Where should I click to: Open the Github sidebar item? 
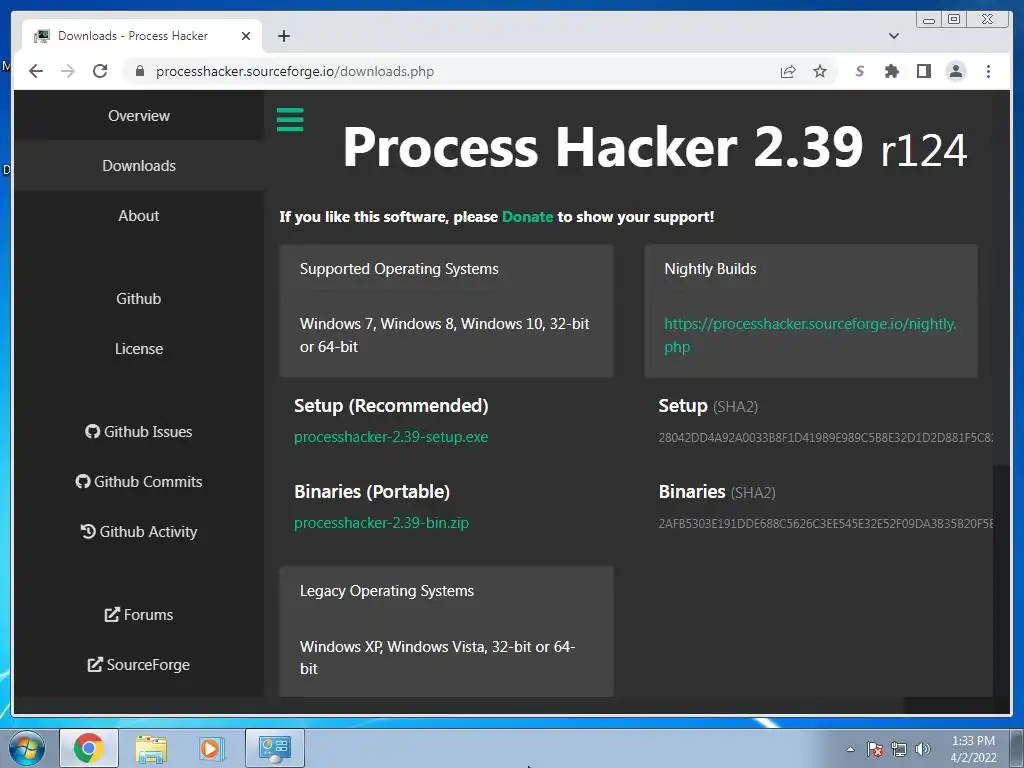[138, 298]
